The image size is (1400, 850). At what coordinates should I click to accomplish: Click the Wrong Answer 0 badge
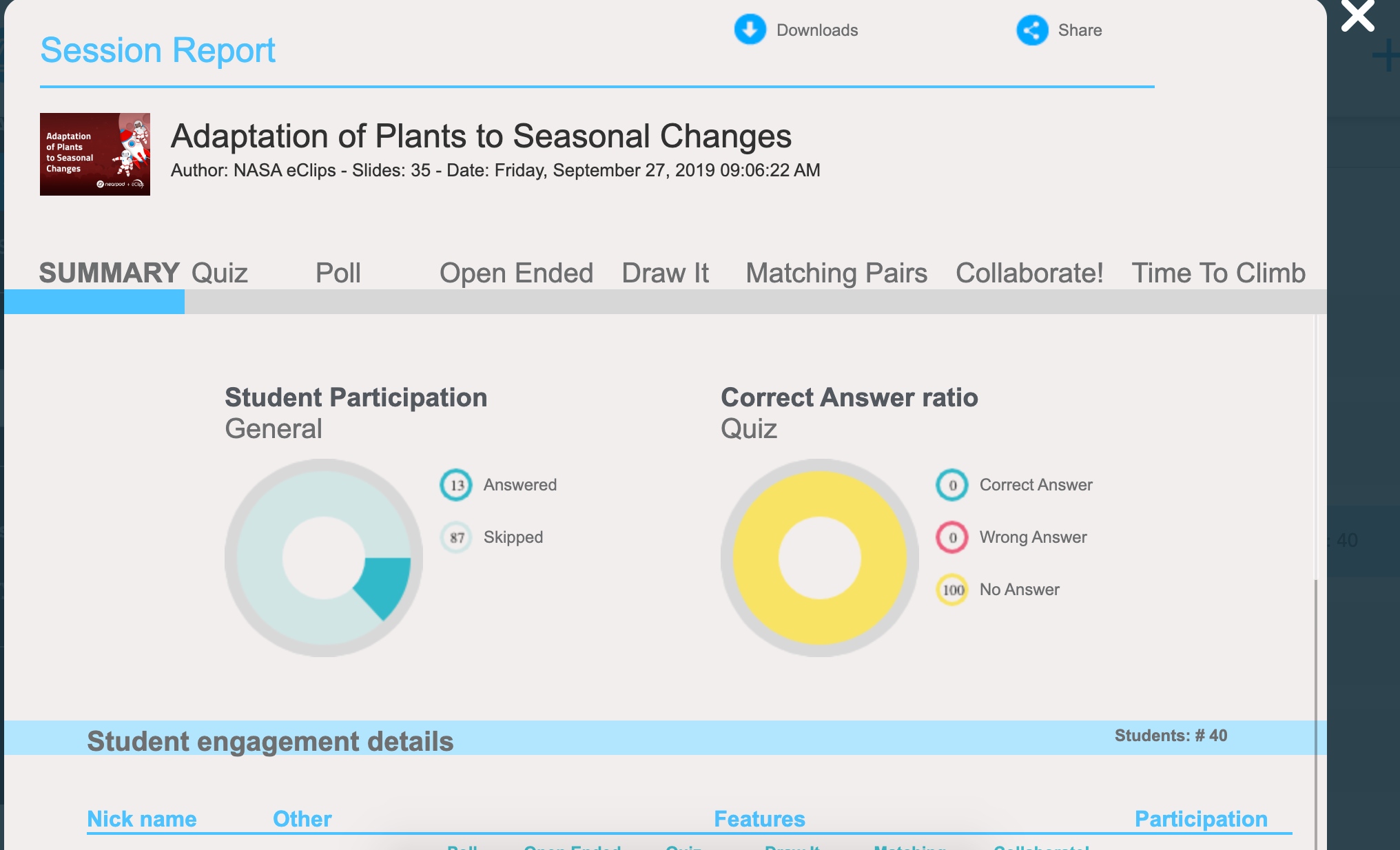coord(952,537)
